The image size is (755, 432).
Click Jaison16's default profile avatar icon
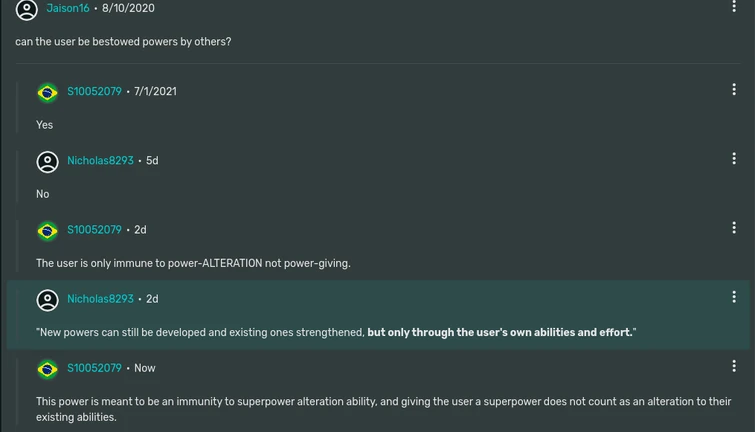[x=27, y=9]
